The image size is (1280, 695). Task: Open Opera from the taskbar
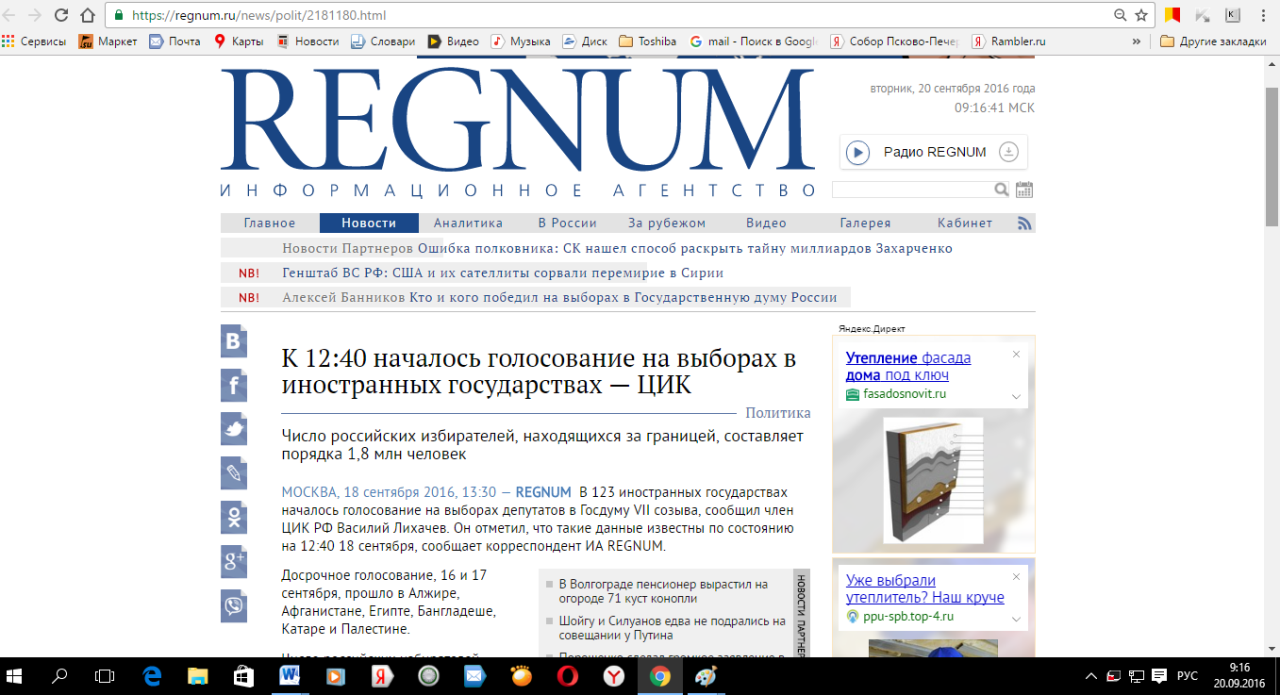pos(568,676)
